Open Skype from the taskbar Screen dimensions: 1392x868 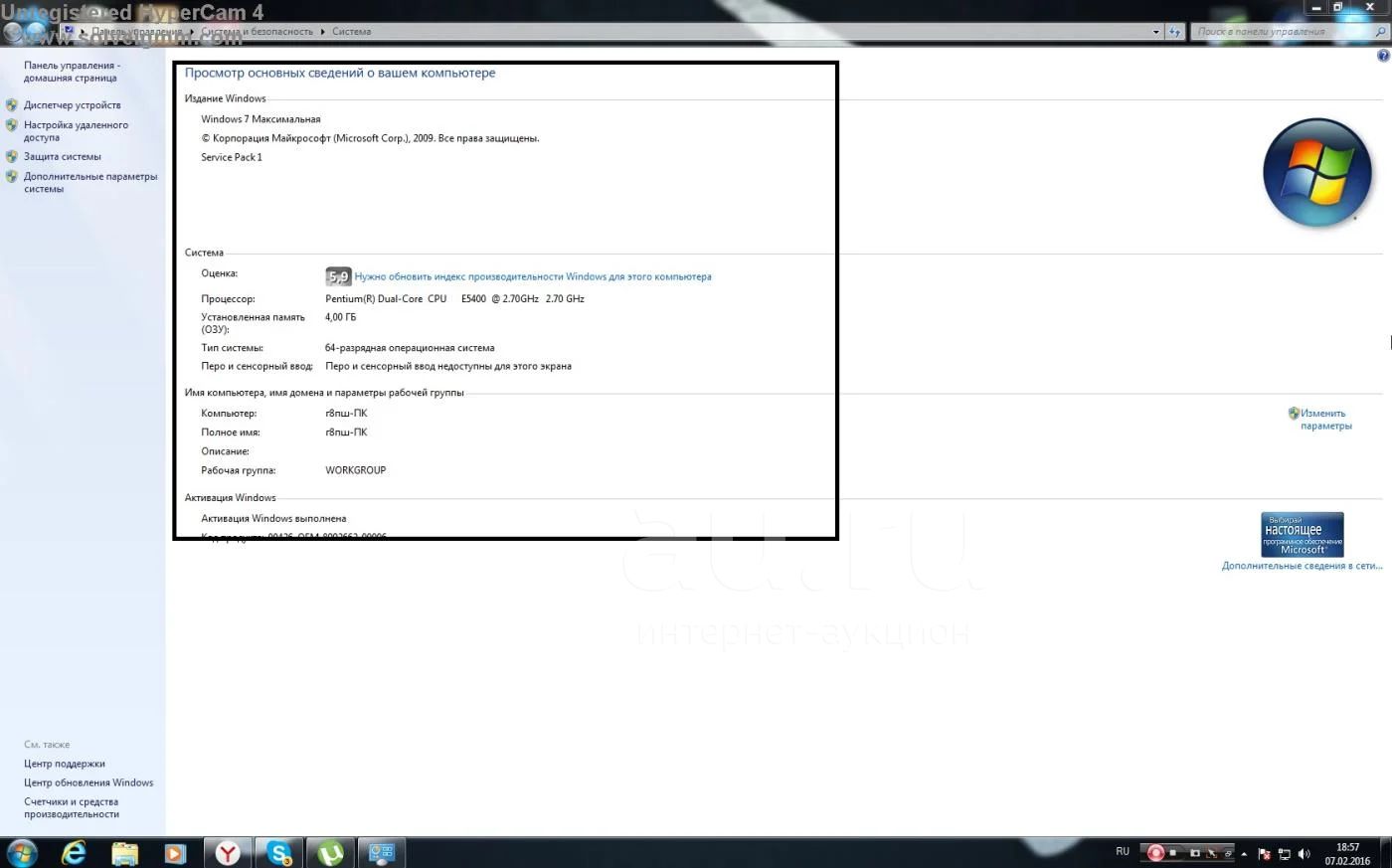click(279, 852)
